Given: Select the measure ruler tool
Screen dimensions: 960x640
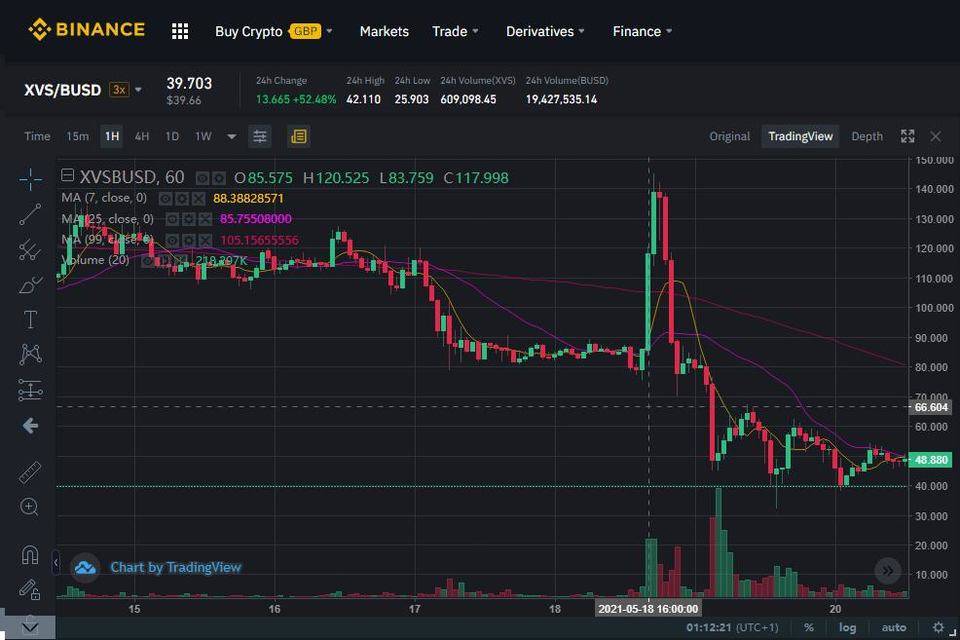Looking at the screenshot, I should pos(30,470).
